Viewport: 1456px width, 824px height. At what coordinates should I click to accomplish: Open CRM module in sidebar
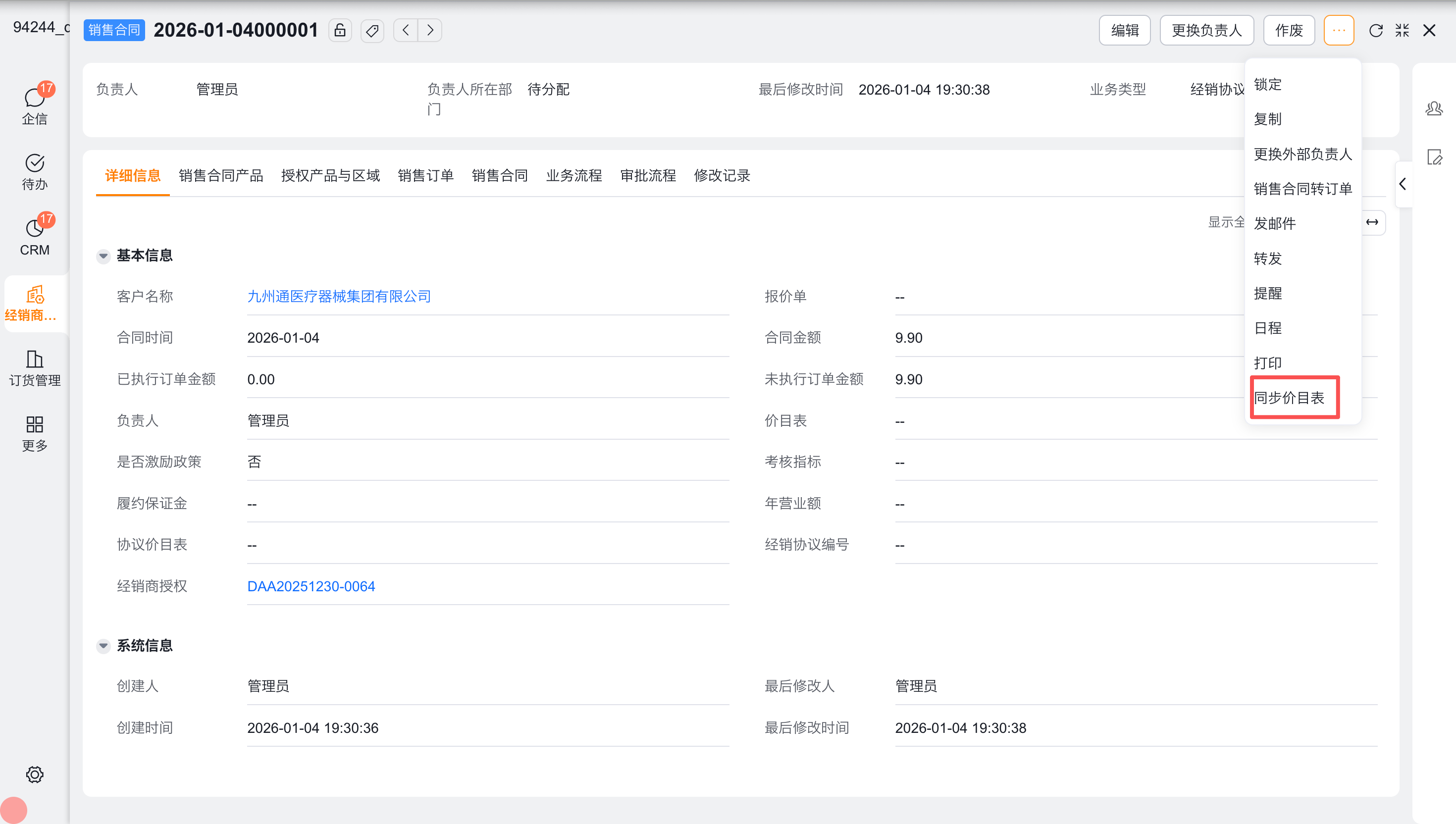click(35, 237)
